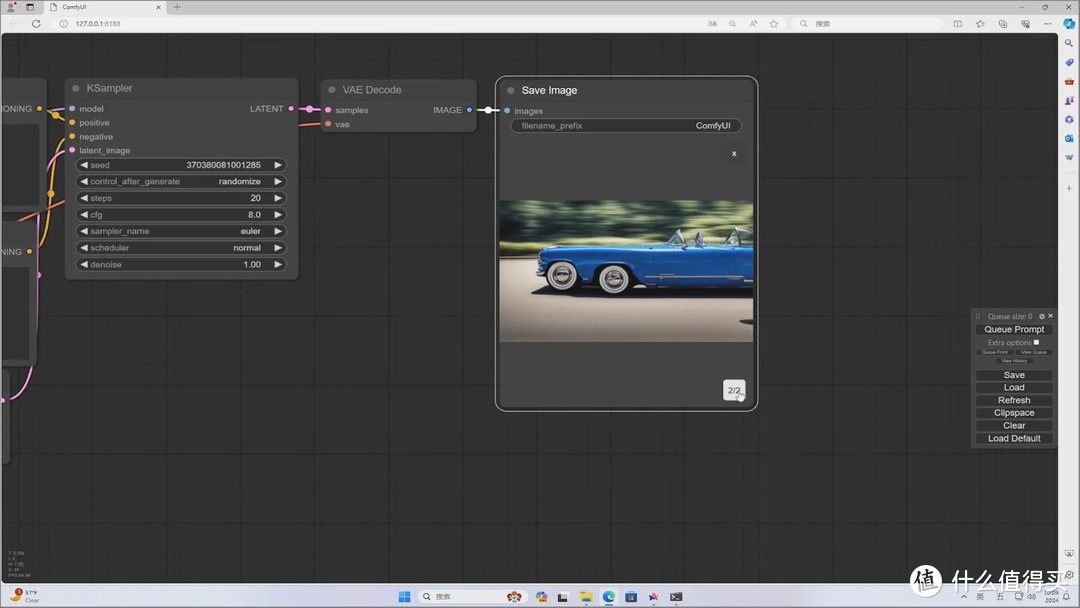This screenshot has width=1080, height=608.
Task: Decrease the seed value with left arrow
Action: (84, 165)
